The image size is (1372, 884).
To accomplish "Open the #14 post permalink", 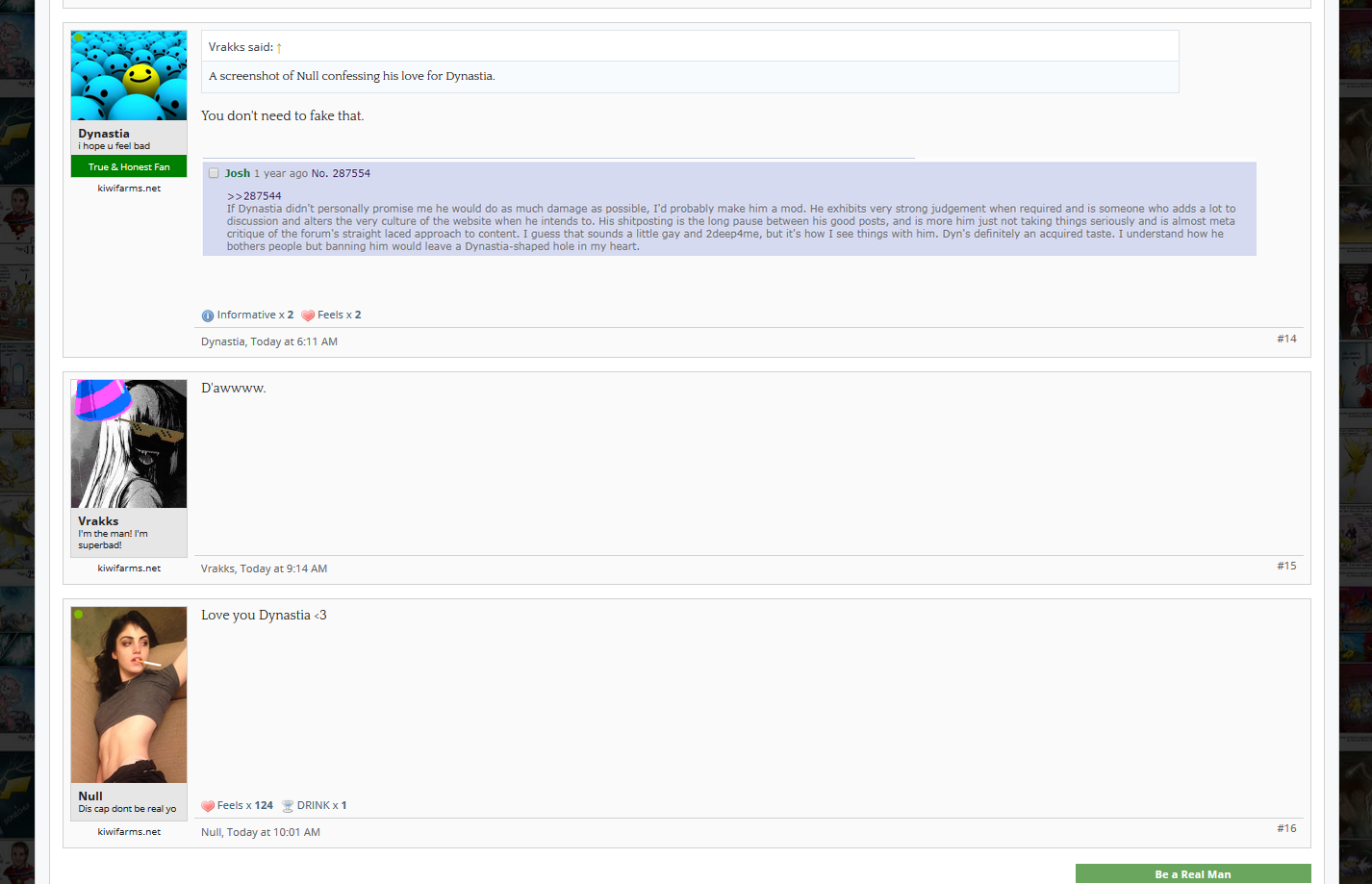I will point(1286,339).
